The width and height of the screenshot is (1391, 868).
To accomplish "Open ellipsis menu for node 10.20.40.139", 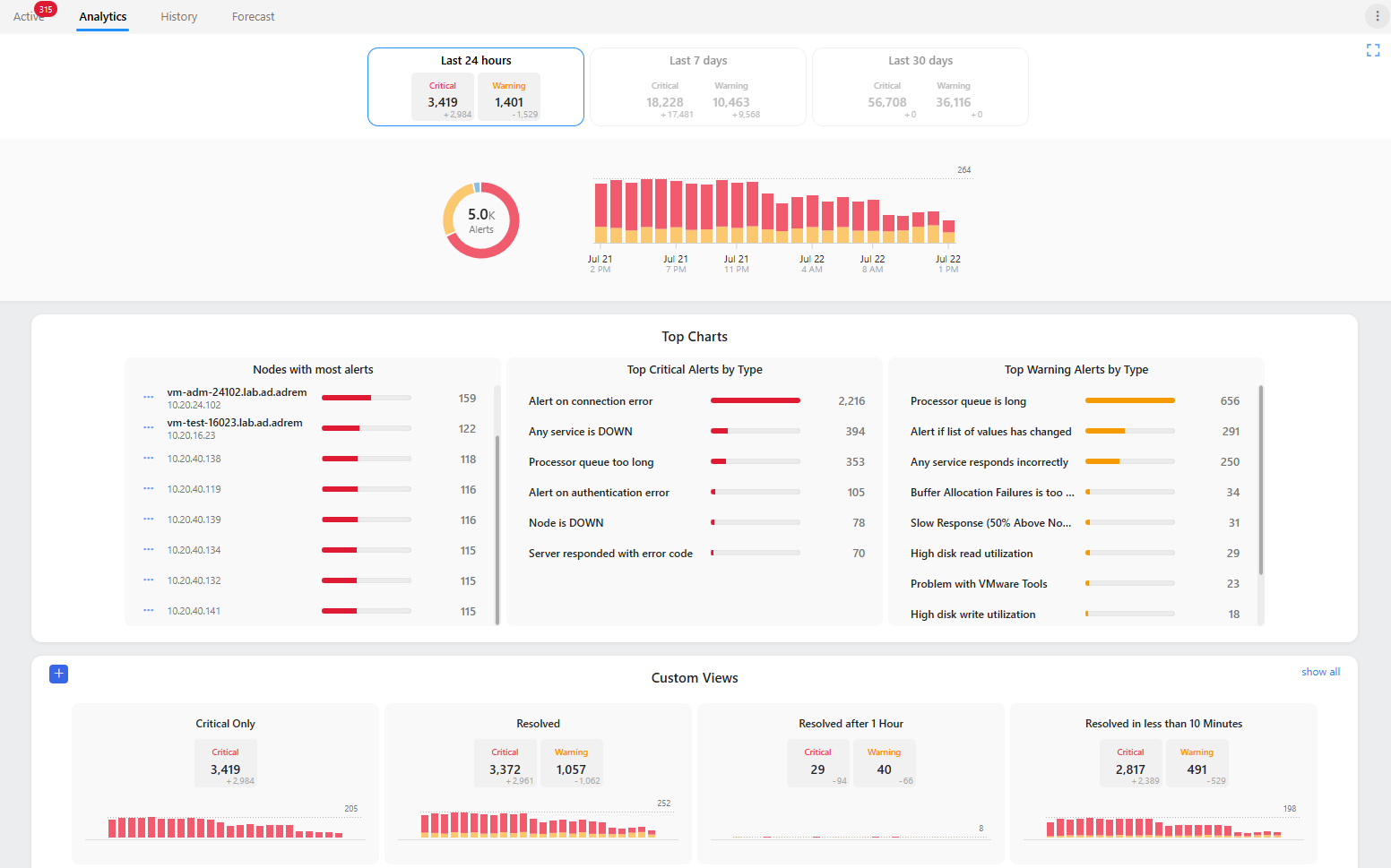I will pos(149,520).
